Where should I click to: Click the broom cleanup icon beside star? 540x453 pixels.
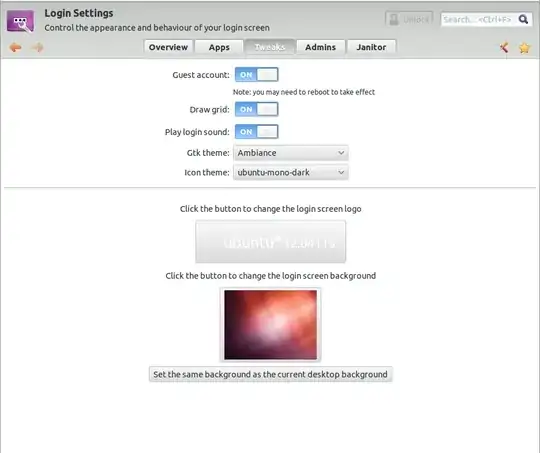(504, 48)
